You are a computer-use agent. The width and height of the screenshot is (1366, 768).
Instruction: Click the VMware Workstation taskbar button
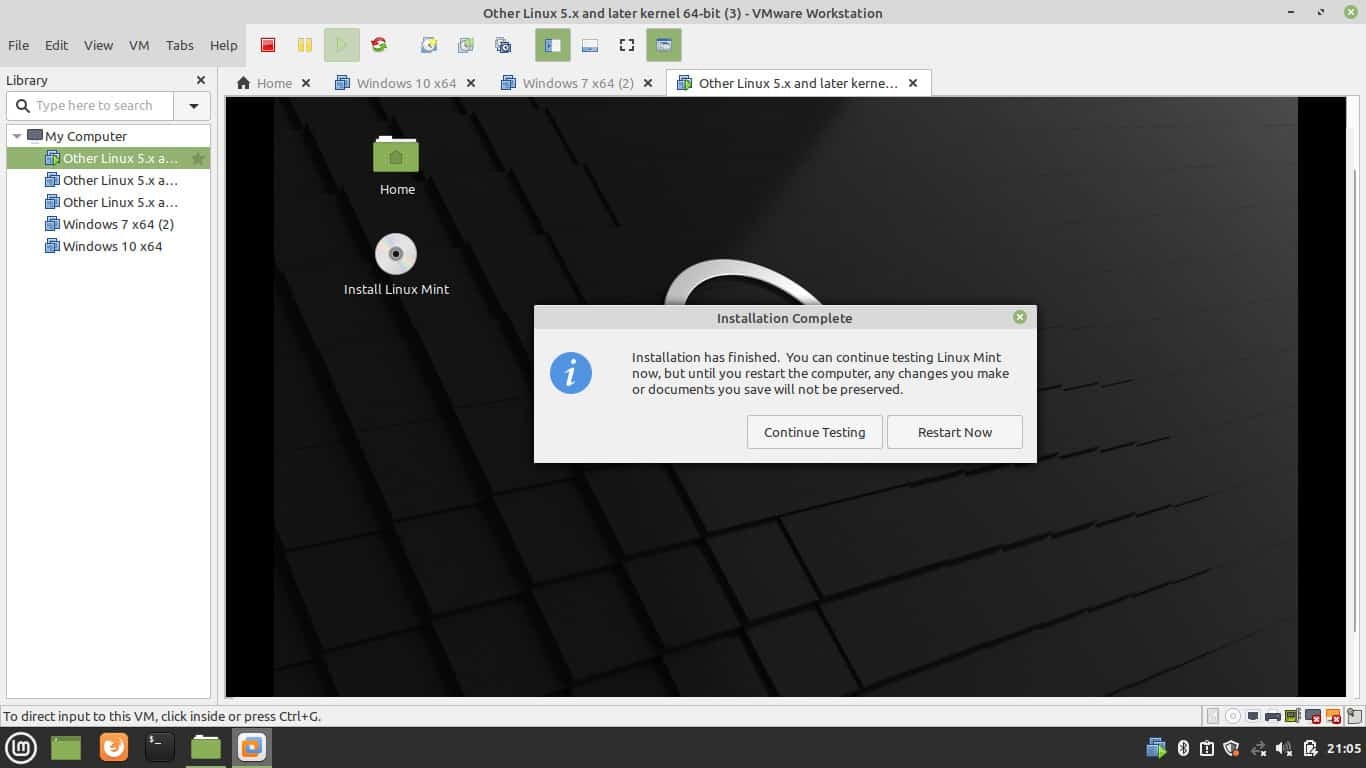coord(252,747)
